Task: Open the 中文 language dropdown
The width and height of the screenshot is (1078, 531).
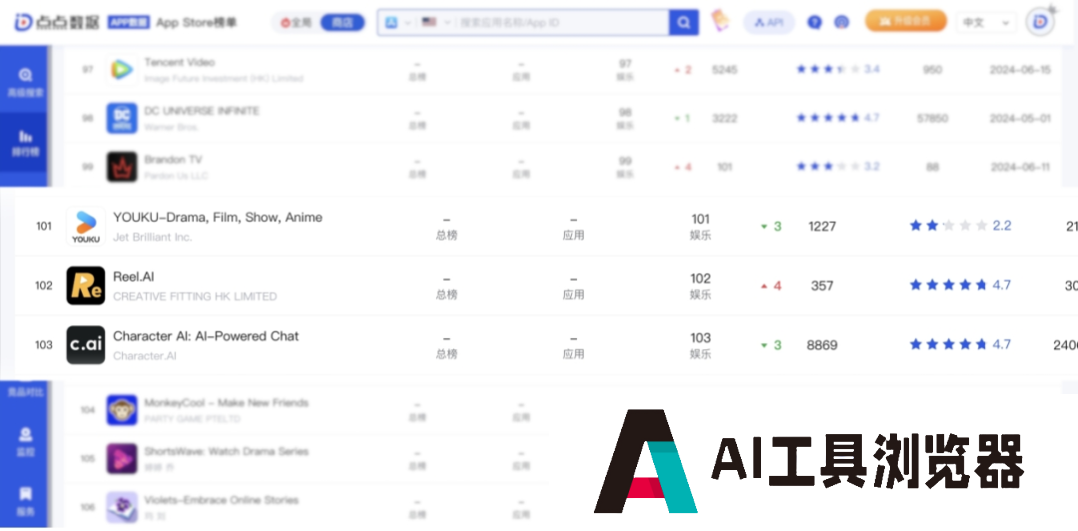Action: 986,23
